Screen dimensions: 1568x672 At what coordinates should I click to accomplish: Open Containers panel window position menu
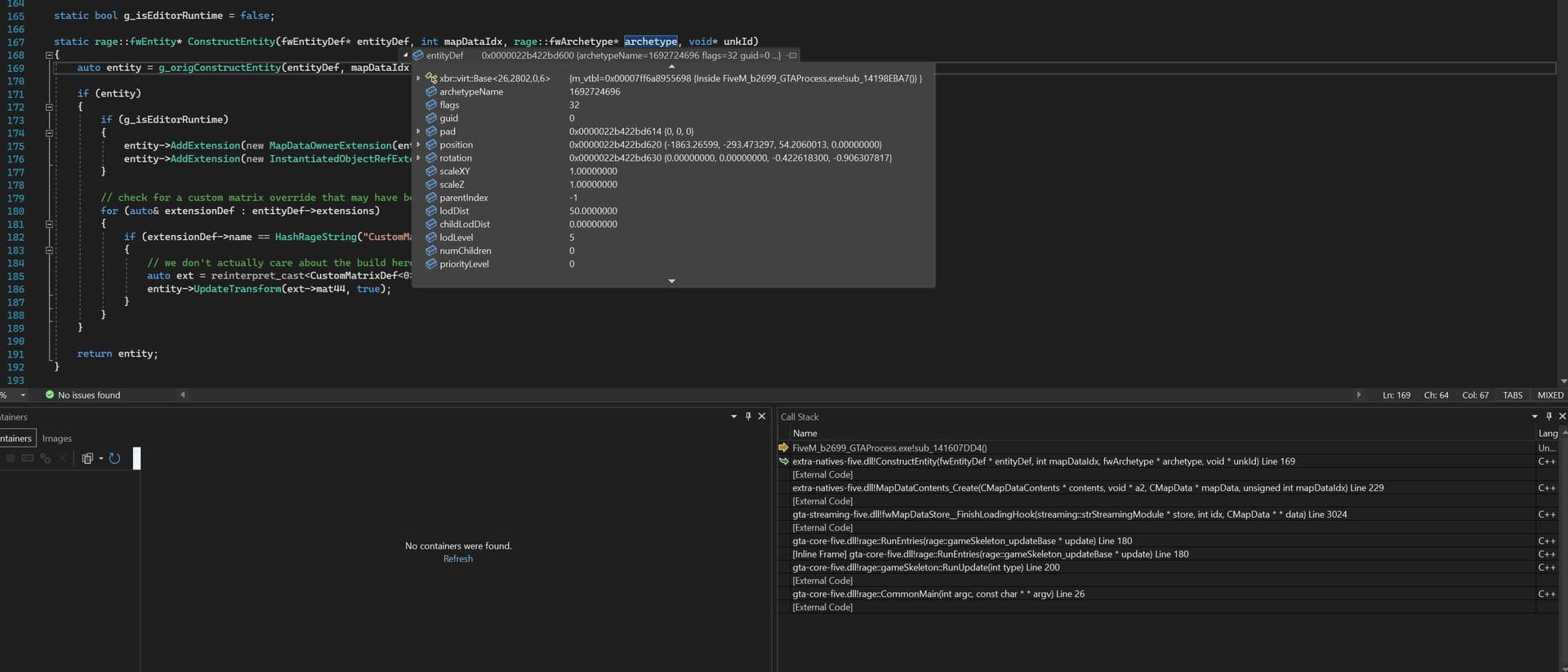click(x=733, y=417)
